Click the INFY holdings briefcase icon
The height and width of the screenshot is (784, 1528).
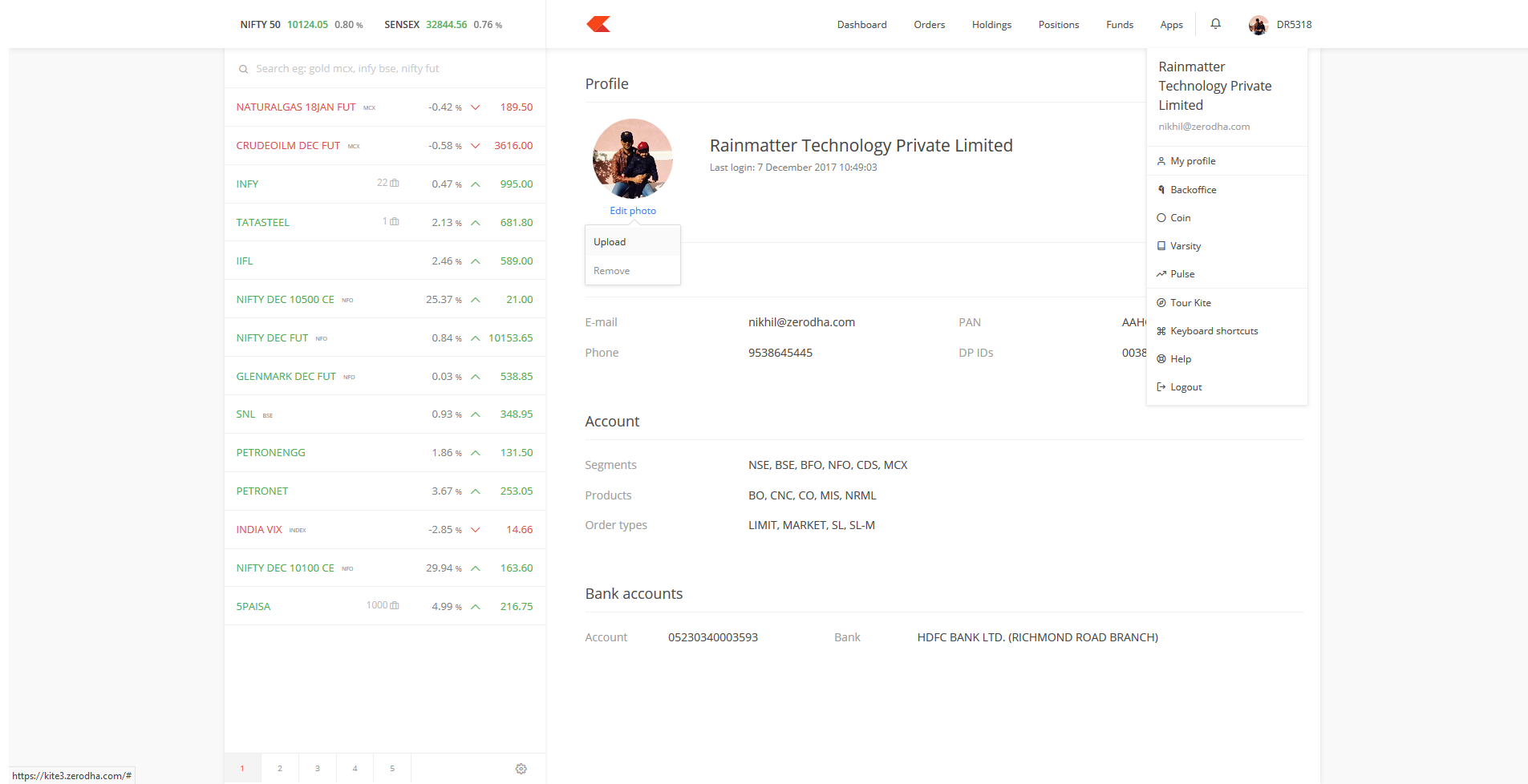[395, 184]
